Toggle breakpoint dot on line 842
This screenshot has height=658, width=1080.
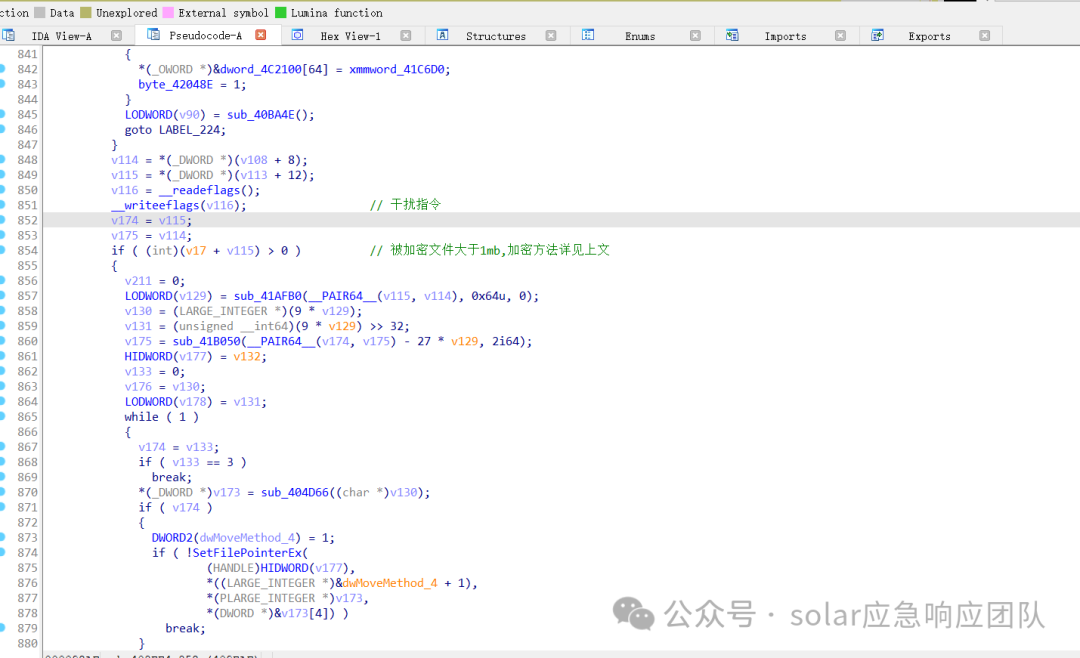point(2,68)
